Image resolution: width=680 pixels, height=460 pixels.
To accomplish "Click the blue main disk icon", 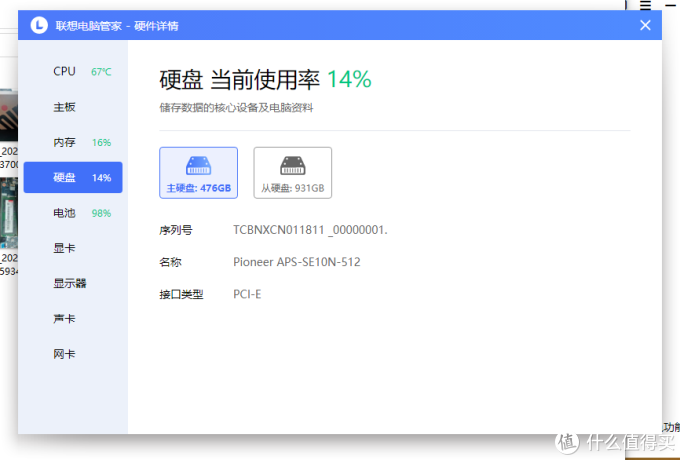I will (x=199, y=166).
